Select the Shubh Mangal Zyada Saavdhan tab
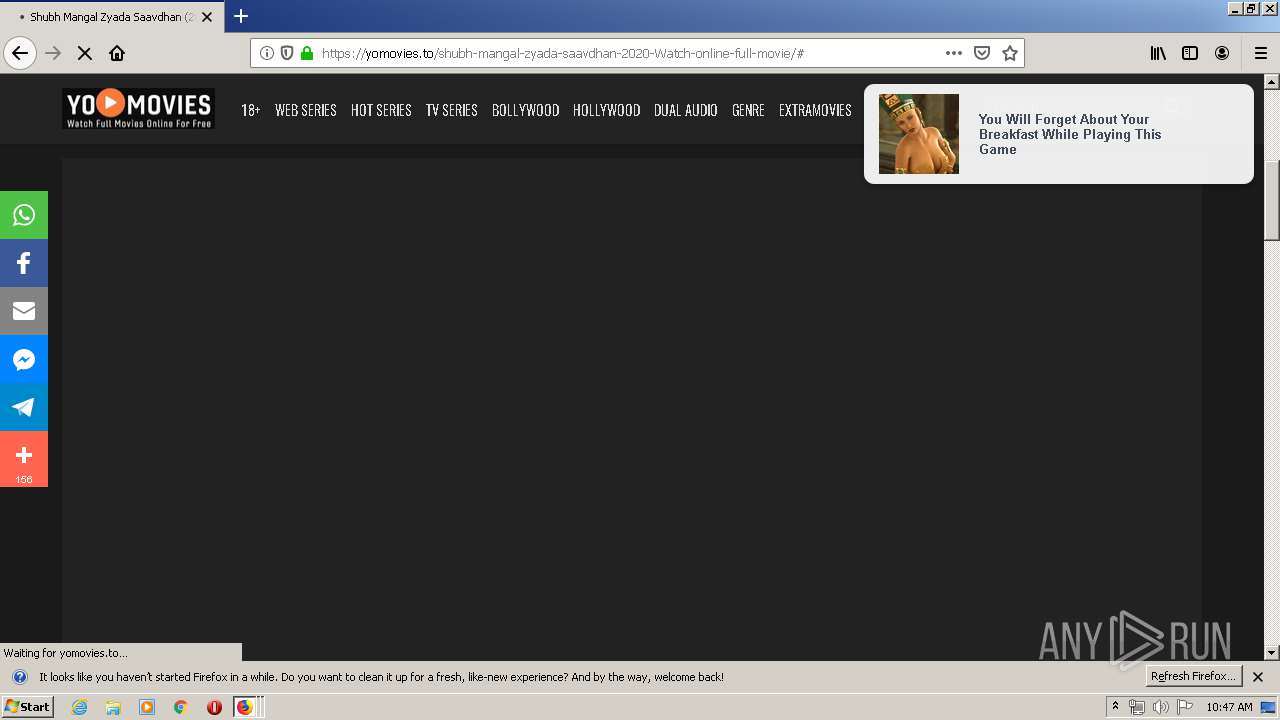 coord(110,17)
